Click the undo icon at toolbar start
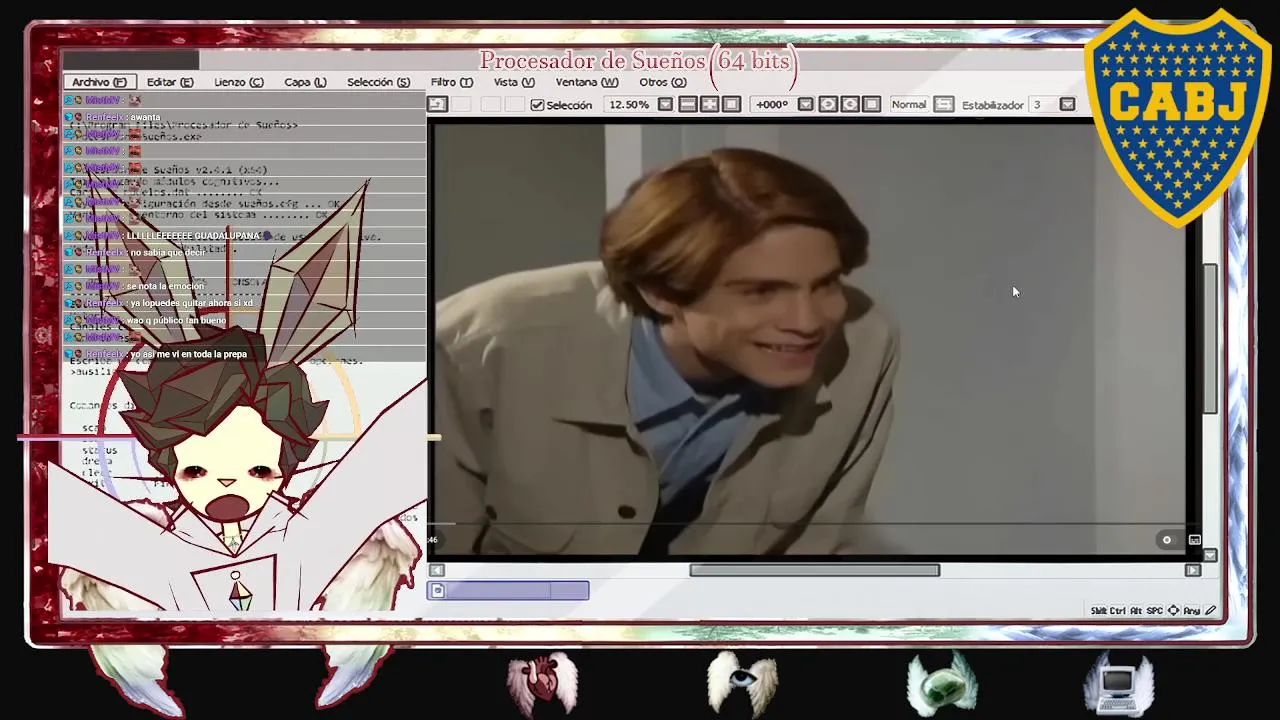1280x720 pixels. pyautogui.click(x=437, y=104)
